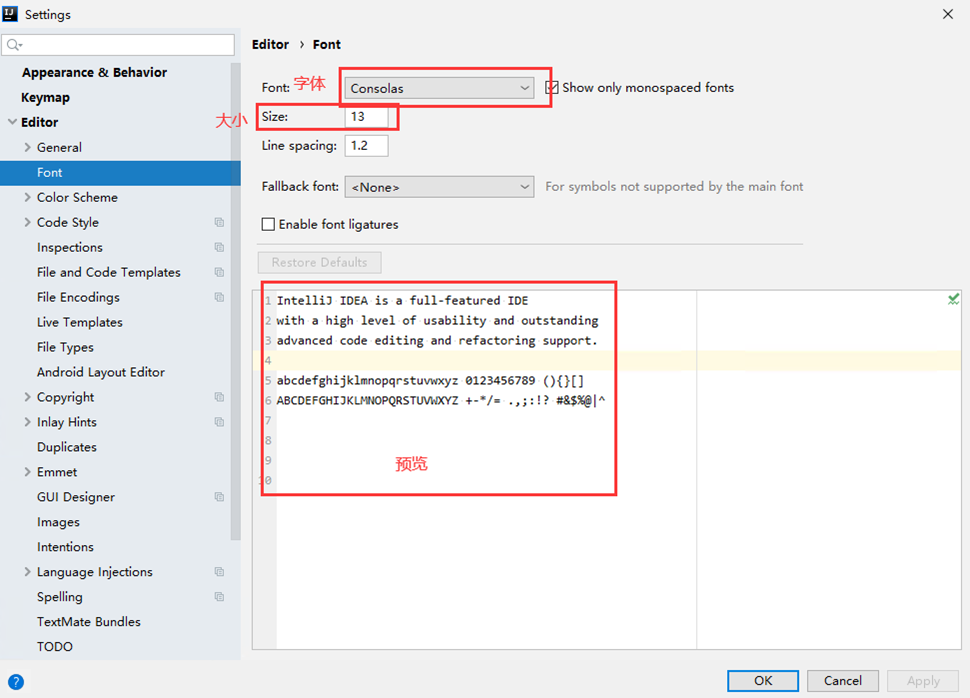
Task: Select the Font settings item
Action: pyautogui.click(x=120, y=173)
